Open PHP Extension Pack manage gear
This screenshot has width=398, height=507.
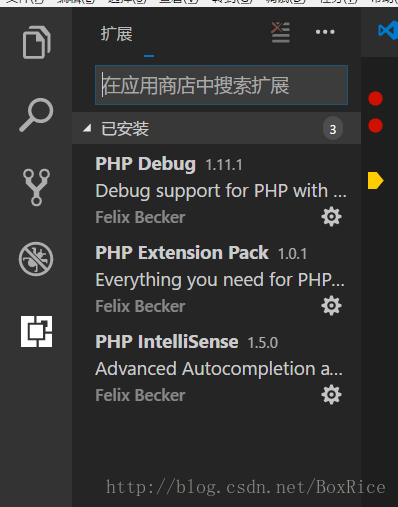[x=331, y=306]
